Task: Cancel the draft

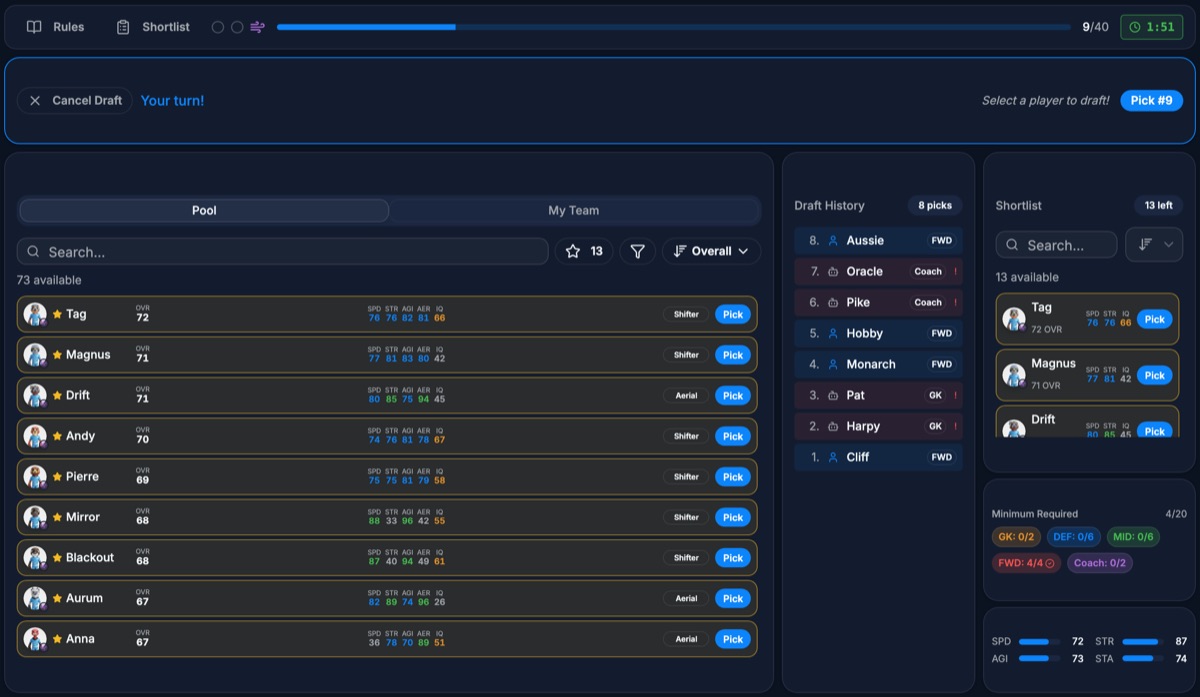Action: pyautogui.click(x=75, y=101)
